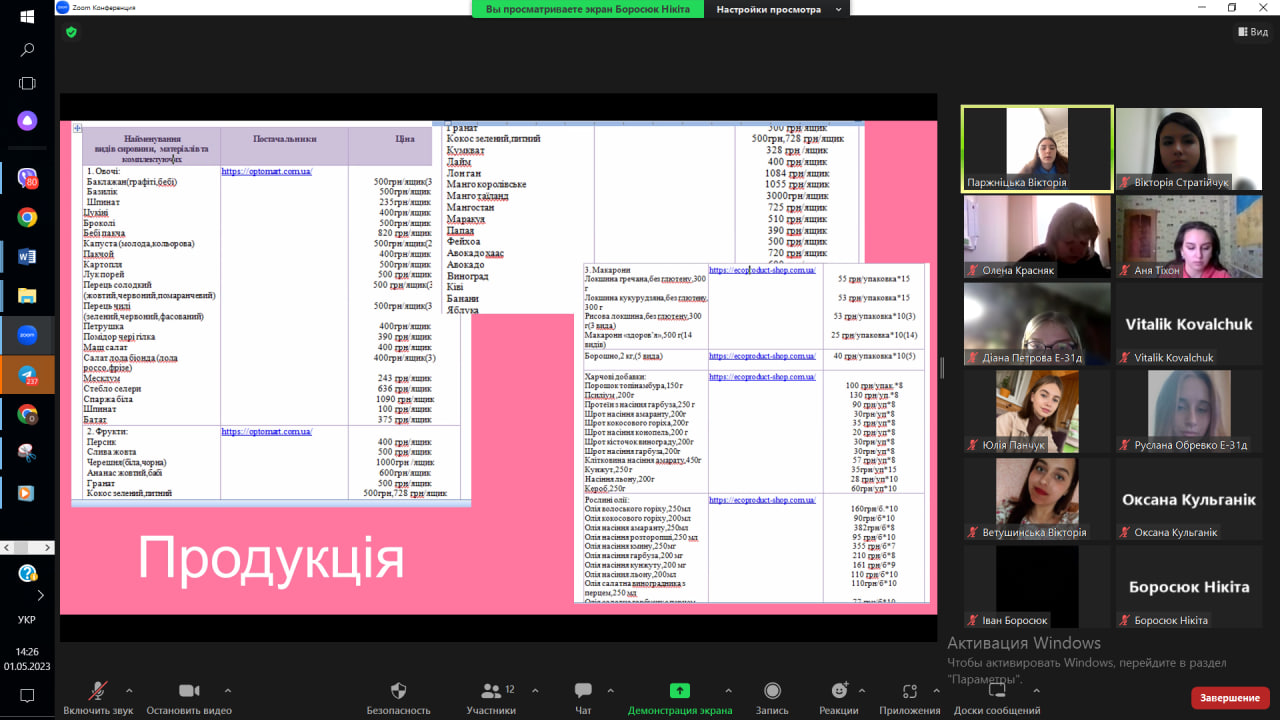Unmute microphone with Включить звук
Screen dimensions: 1280x720
pos(98,691)
